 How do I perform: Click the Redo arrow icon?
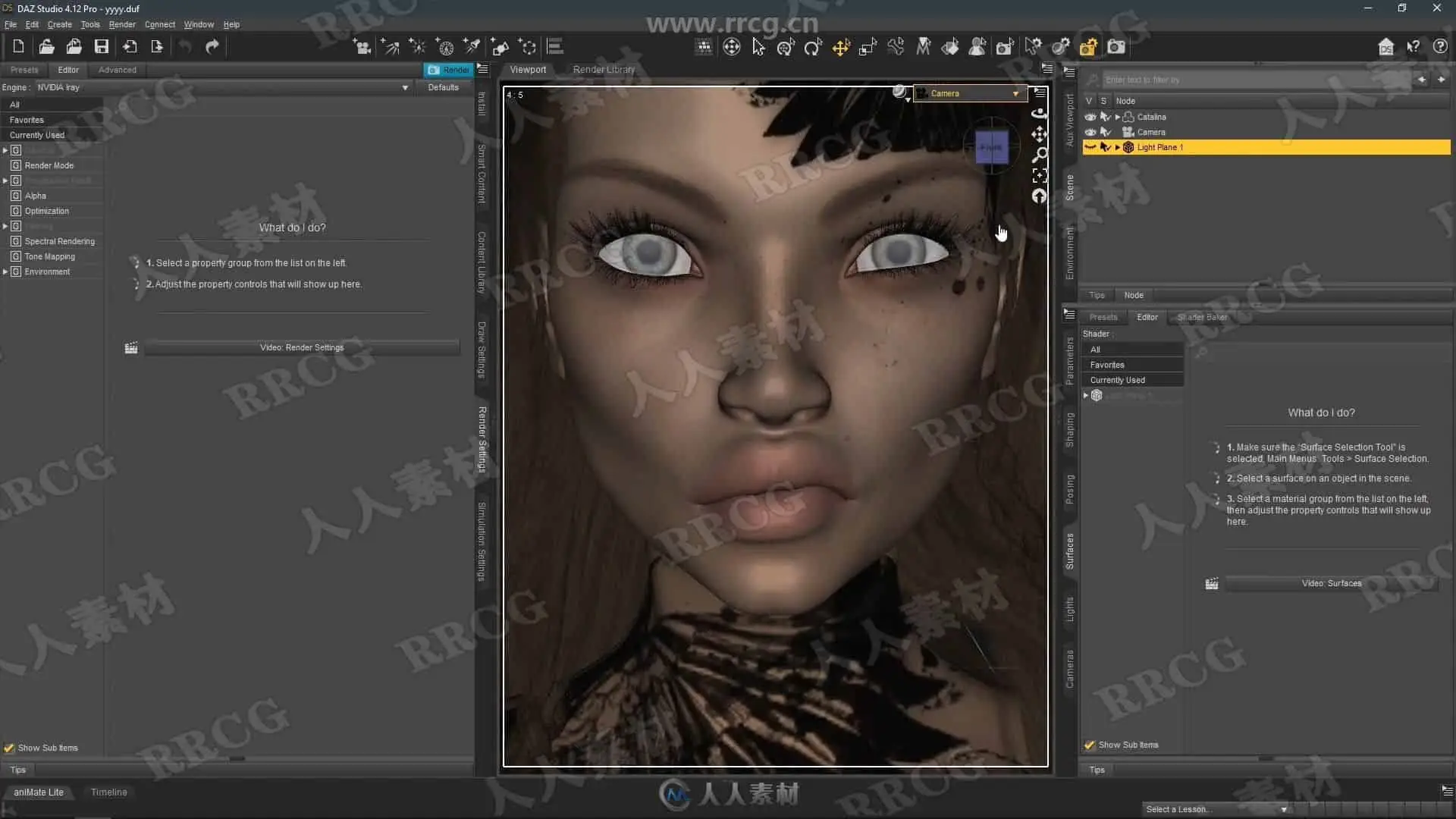212,47
